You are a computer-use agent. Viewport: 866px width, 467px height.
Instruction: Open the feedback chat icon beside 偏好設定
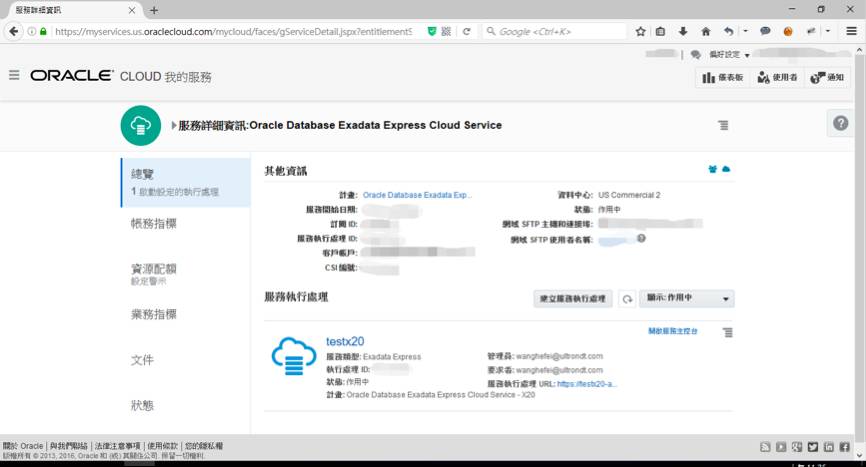[x=695, y=55]
